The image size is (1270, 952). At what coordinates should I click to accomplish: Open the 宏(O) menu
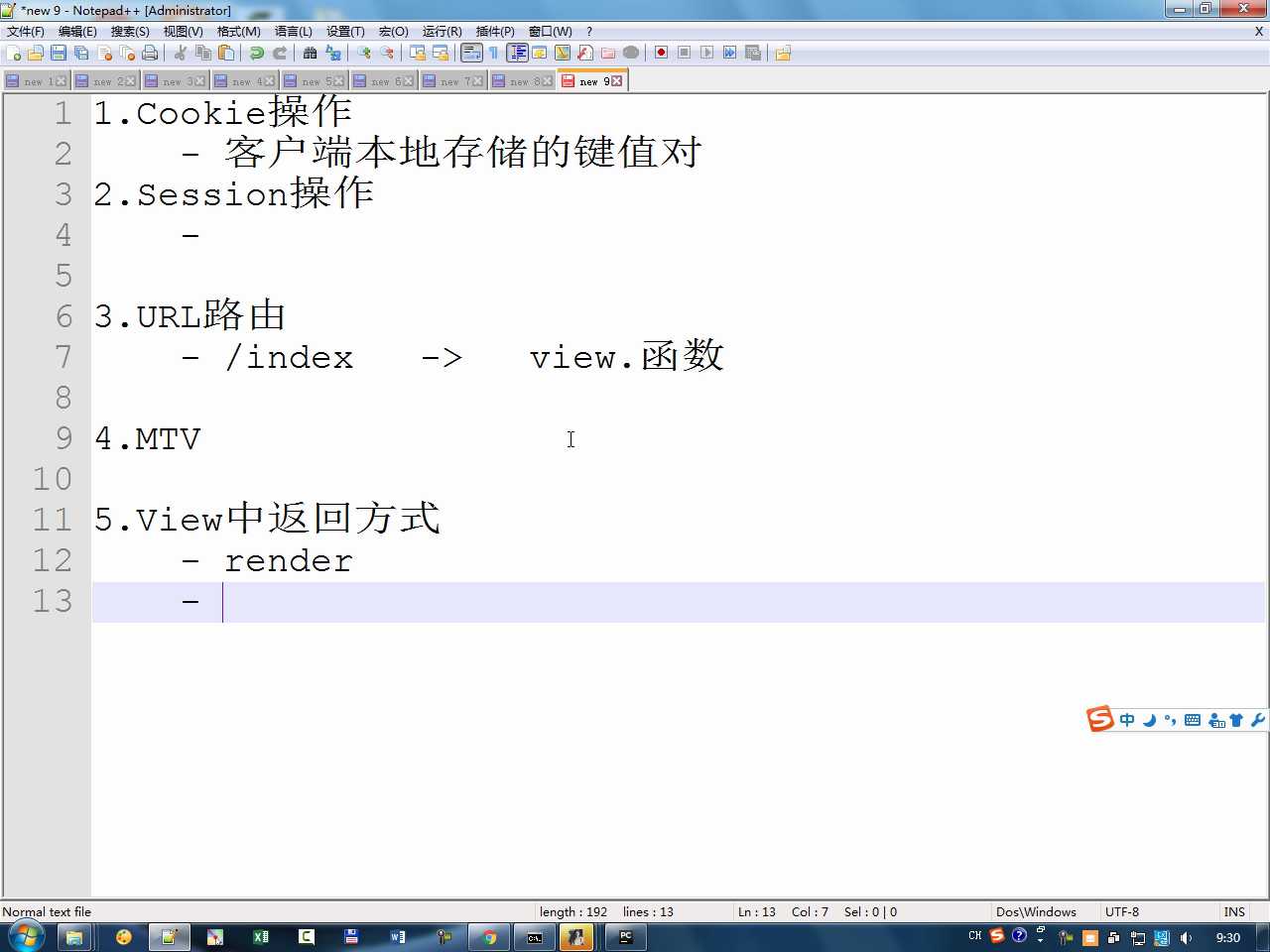393,32
